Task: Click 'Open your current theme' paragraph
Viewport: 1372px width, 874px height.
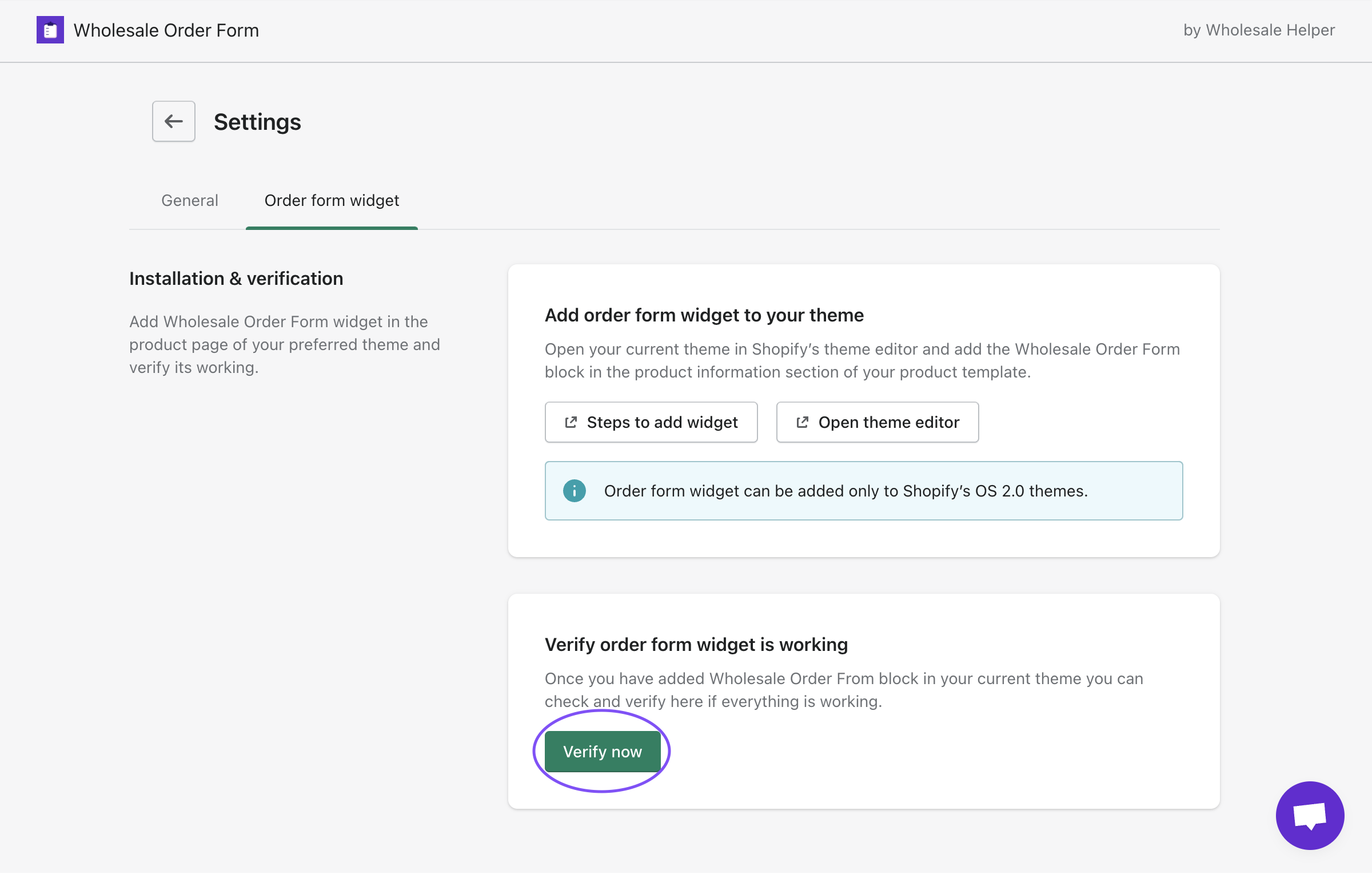Action: pyautogui.click(x=862, y=360)
